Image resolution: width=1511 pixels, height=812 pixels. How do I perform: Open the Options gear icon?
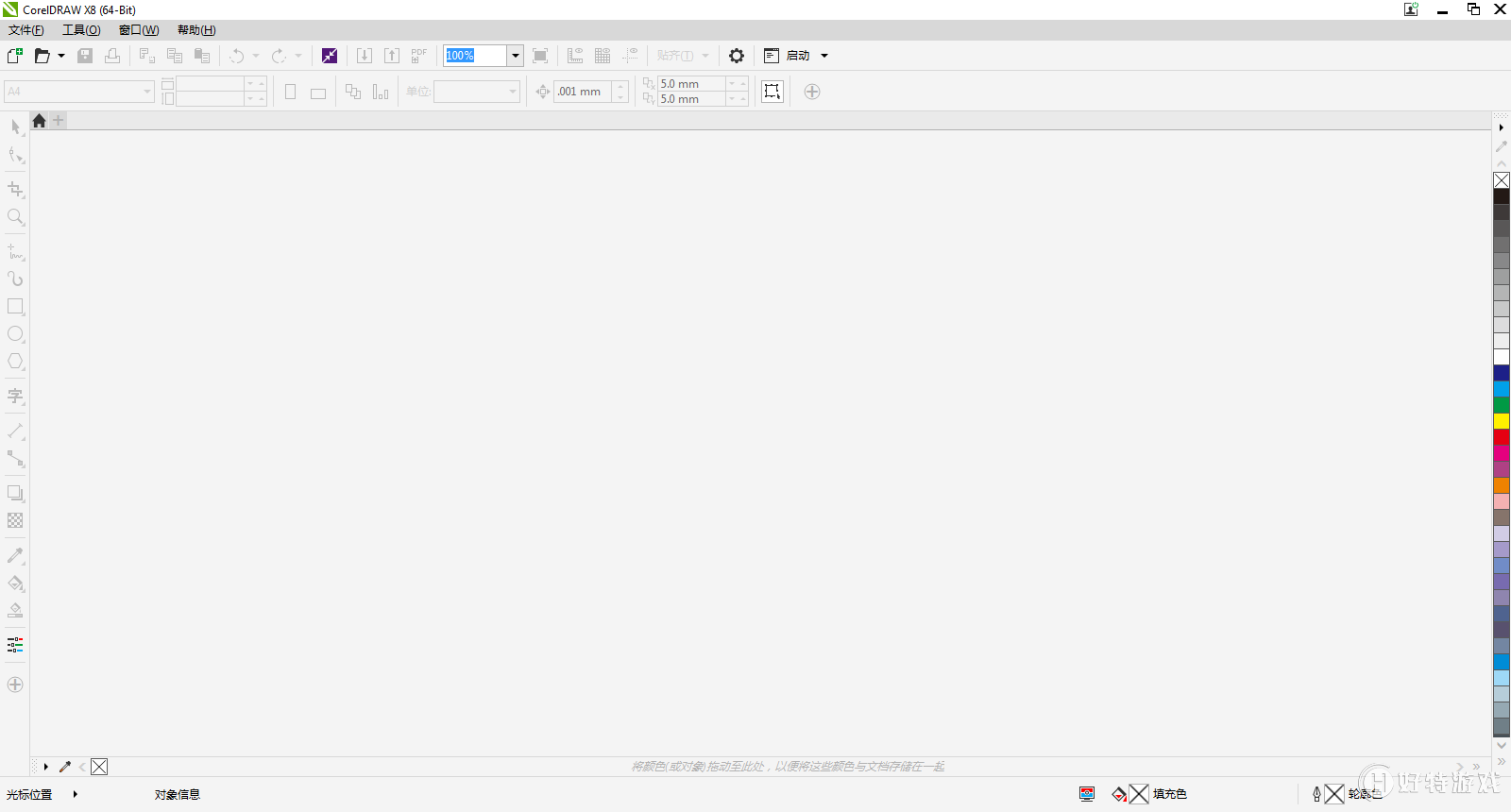click(737, 56)
